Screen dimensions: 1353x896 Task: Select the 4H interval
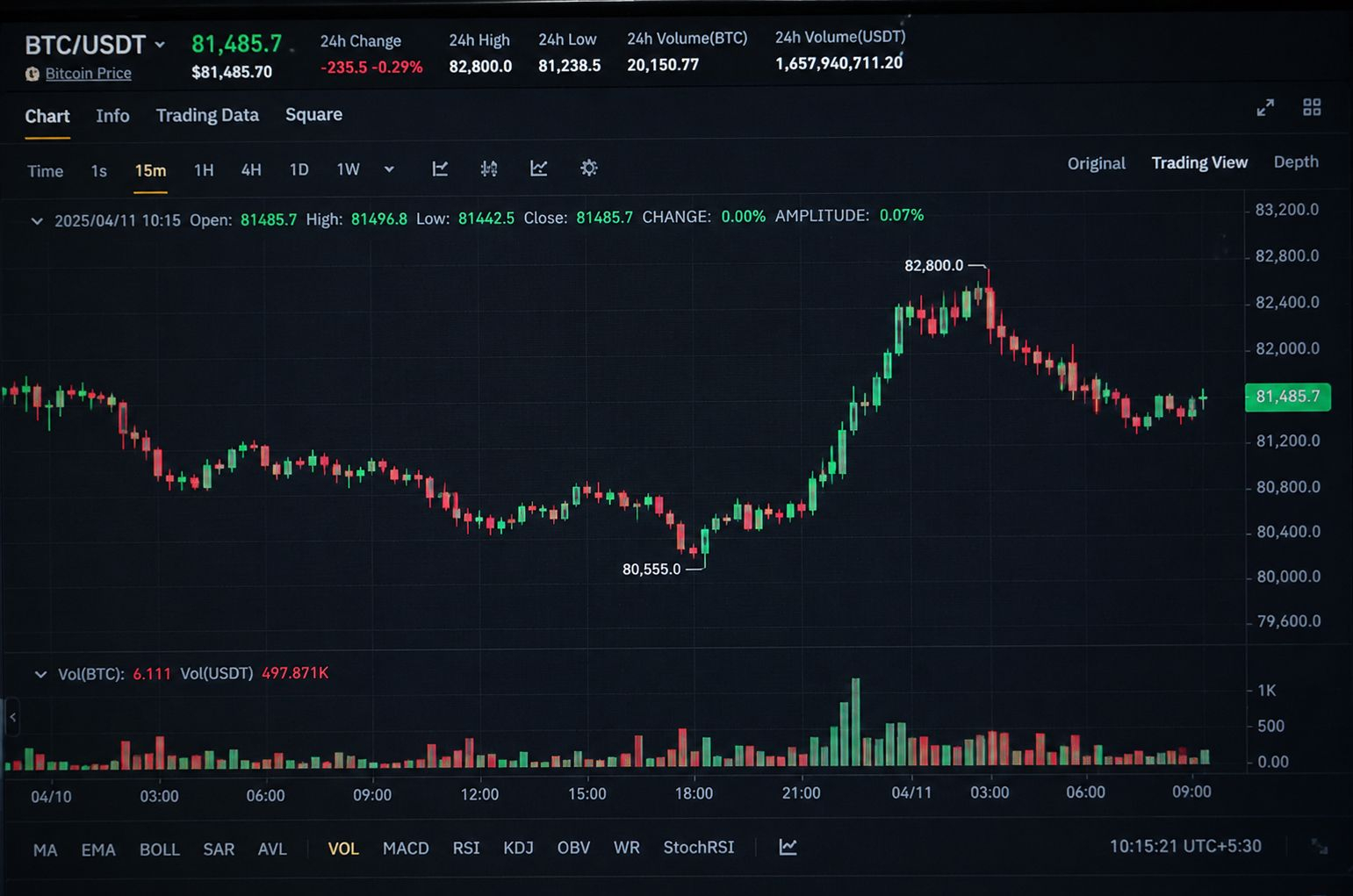[x=251, y=169]
